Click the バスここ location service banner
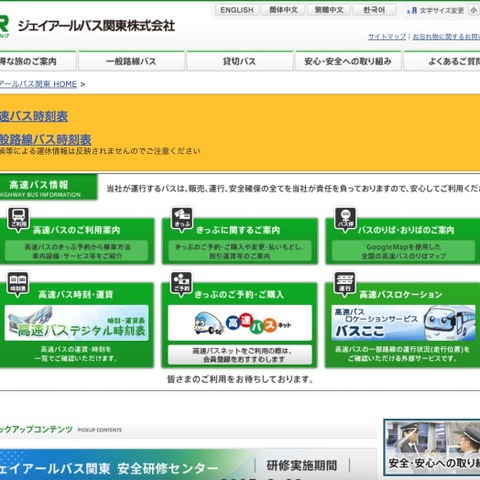Viewport: 480px width, 480px height. (403, 323)
